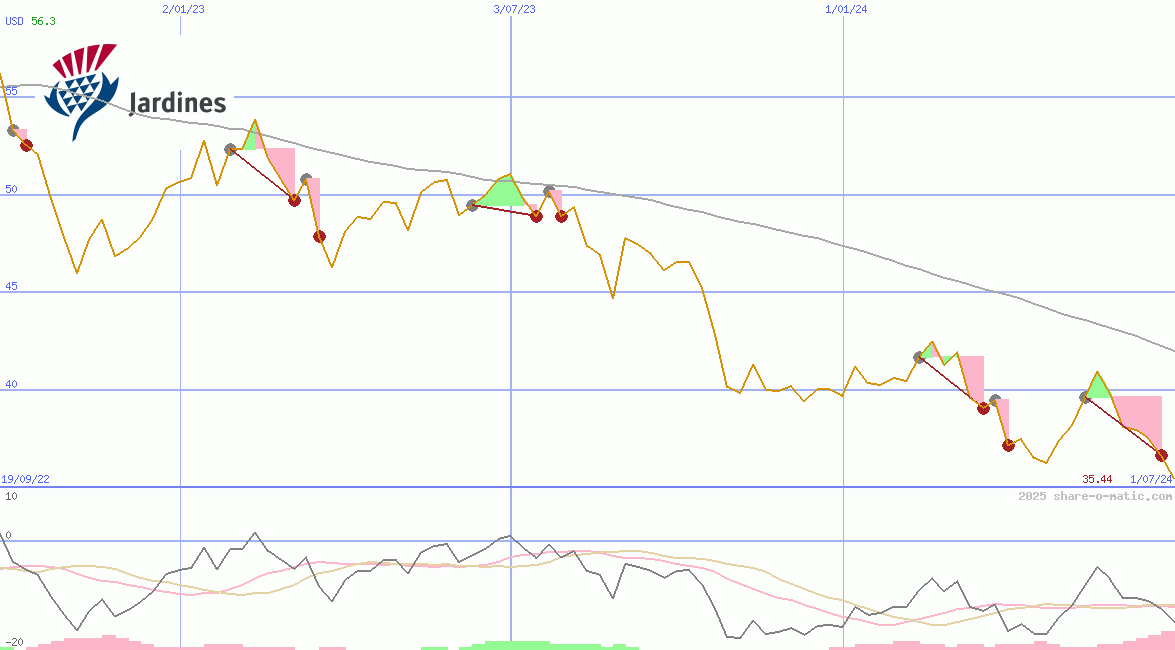Screen dimensions: 1175x650
Task: Click the 1/07/24 end date label
Action: pos(1151,479)
